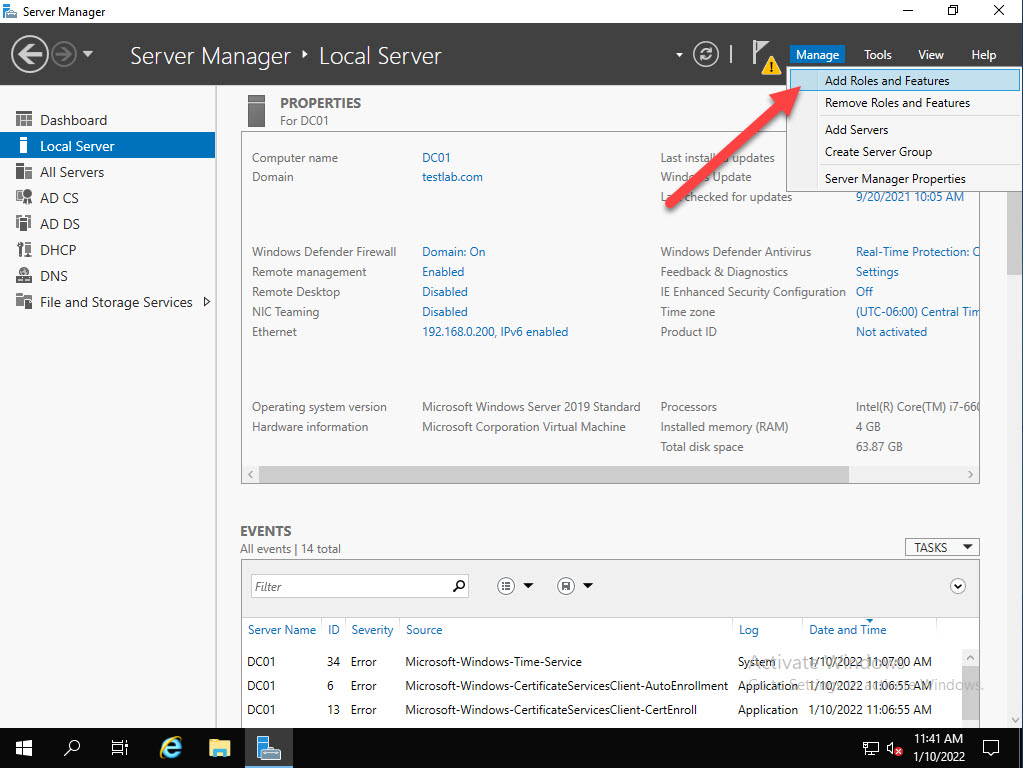Click properties scroll left arrow

[x=251, y=474]
